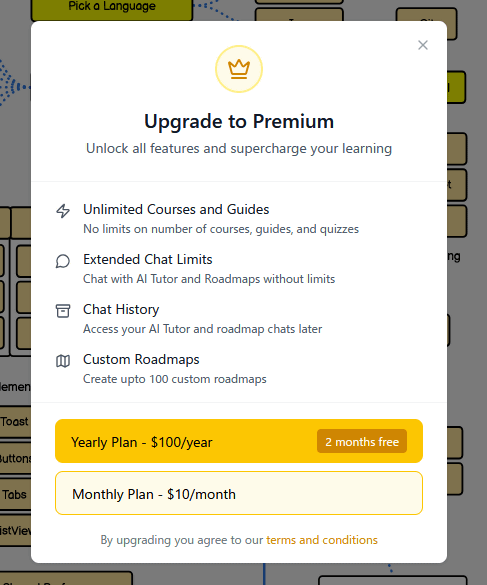487x585 pixels.
Task: Select the Tabs roadmap node
Action: pyautogui.click(x=15, y=495)
